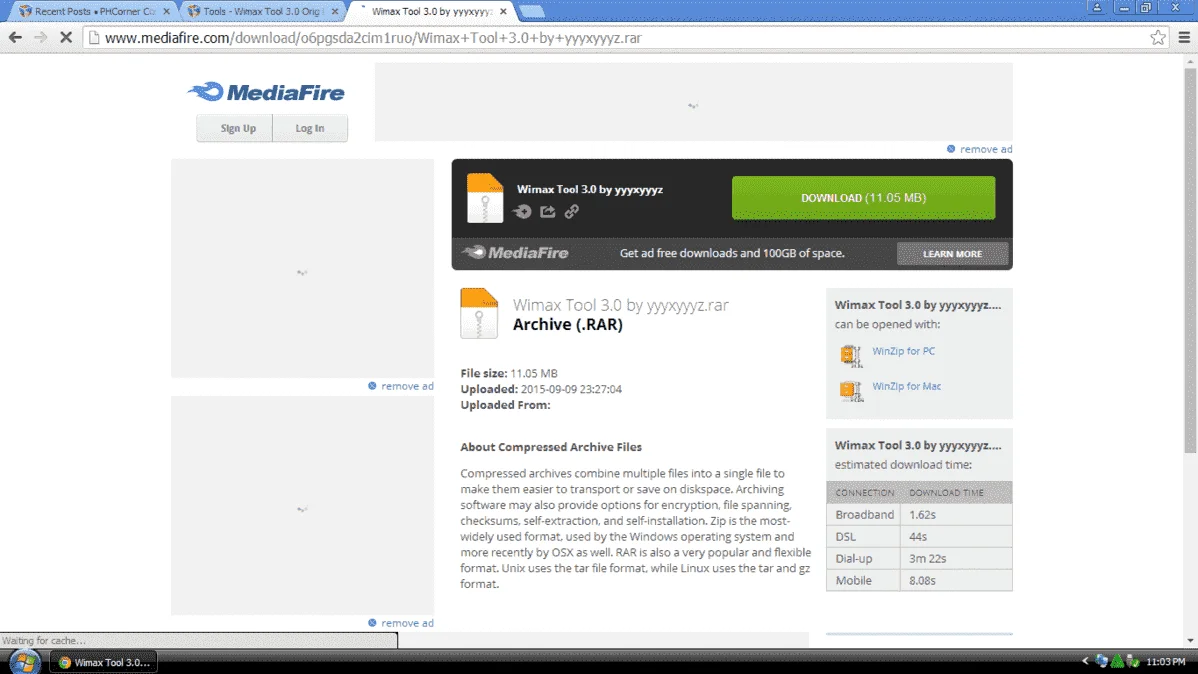Click the orange RAR file icon in dark banner

(485, 198)
